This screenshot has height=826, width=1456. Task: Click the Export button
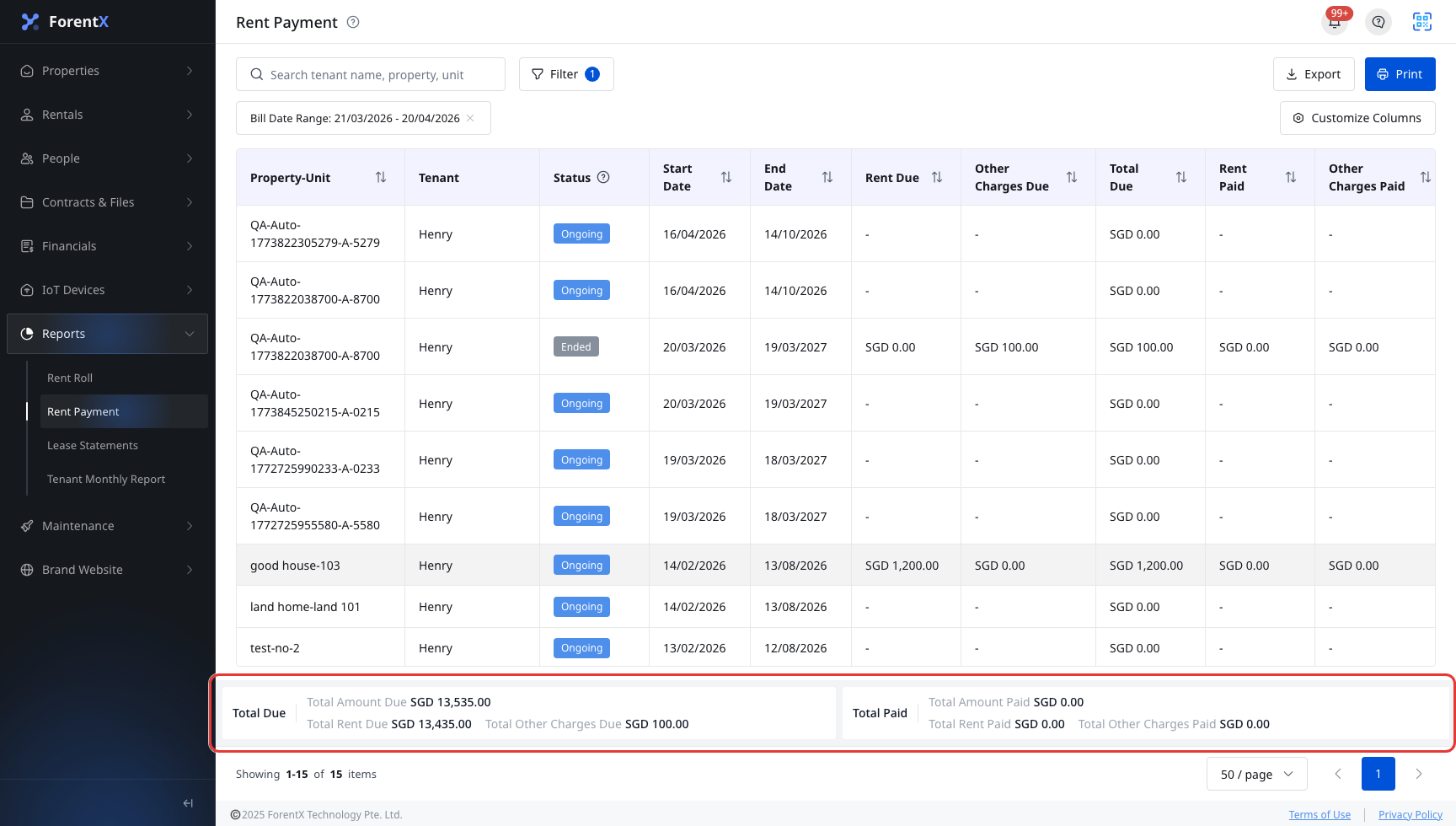coord(1314,74)
